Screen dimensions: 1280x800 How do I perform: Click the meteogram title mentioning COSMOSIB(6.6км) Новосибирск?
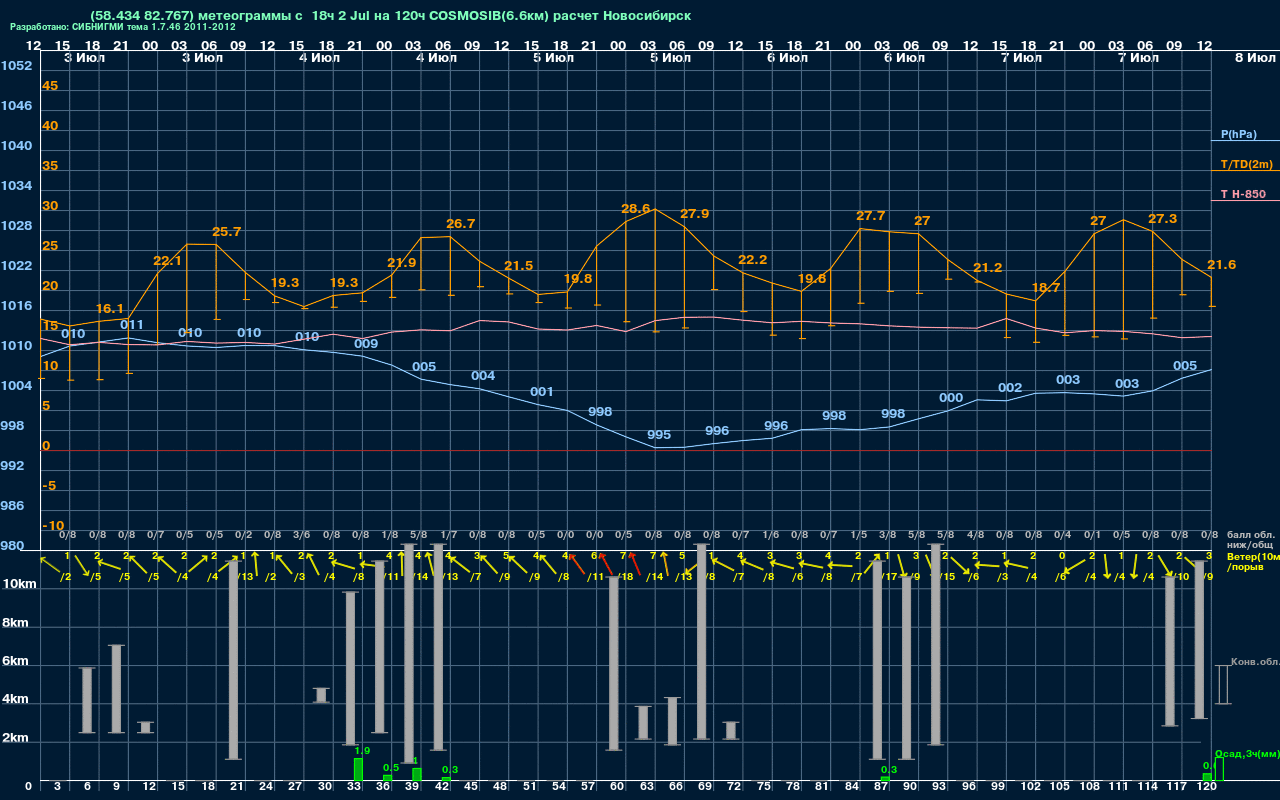tap(390, 16)
